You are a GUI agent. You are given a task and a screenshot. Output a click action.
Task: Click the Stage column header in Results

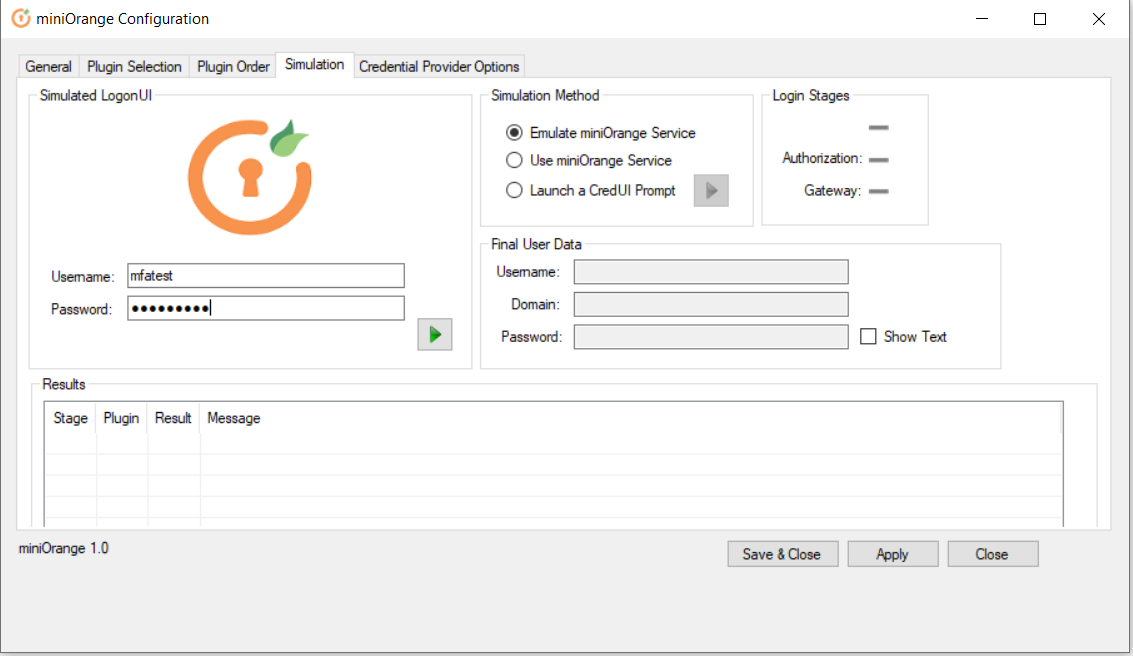click(x=70, y=418)
